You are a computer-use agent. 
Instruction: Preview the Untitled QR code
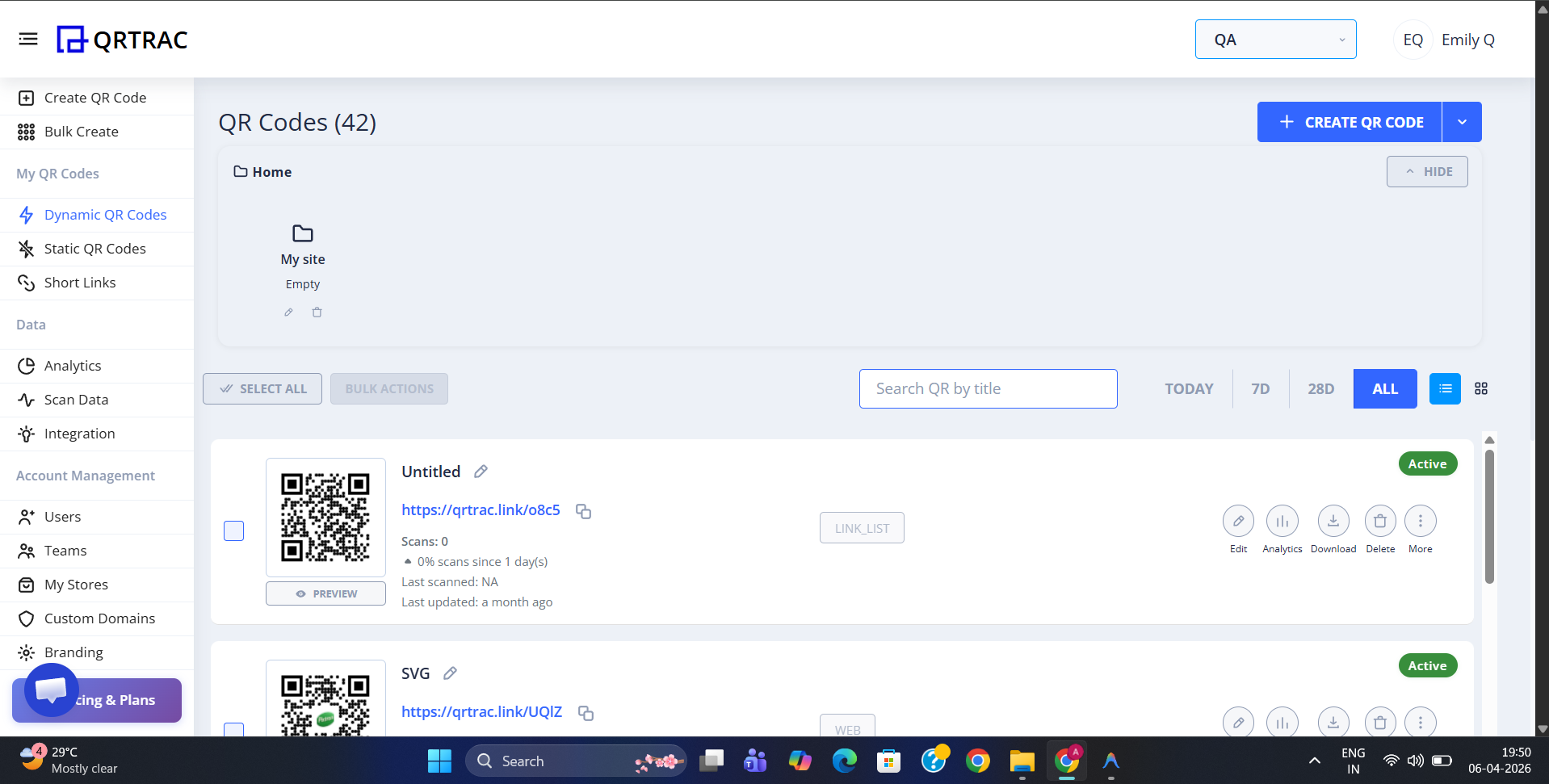coord(325,593)
